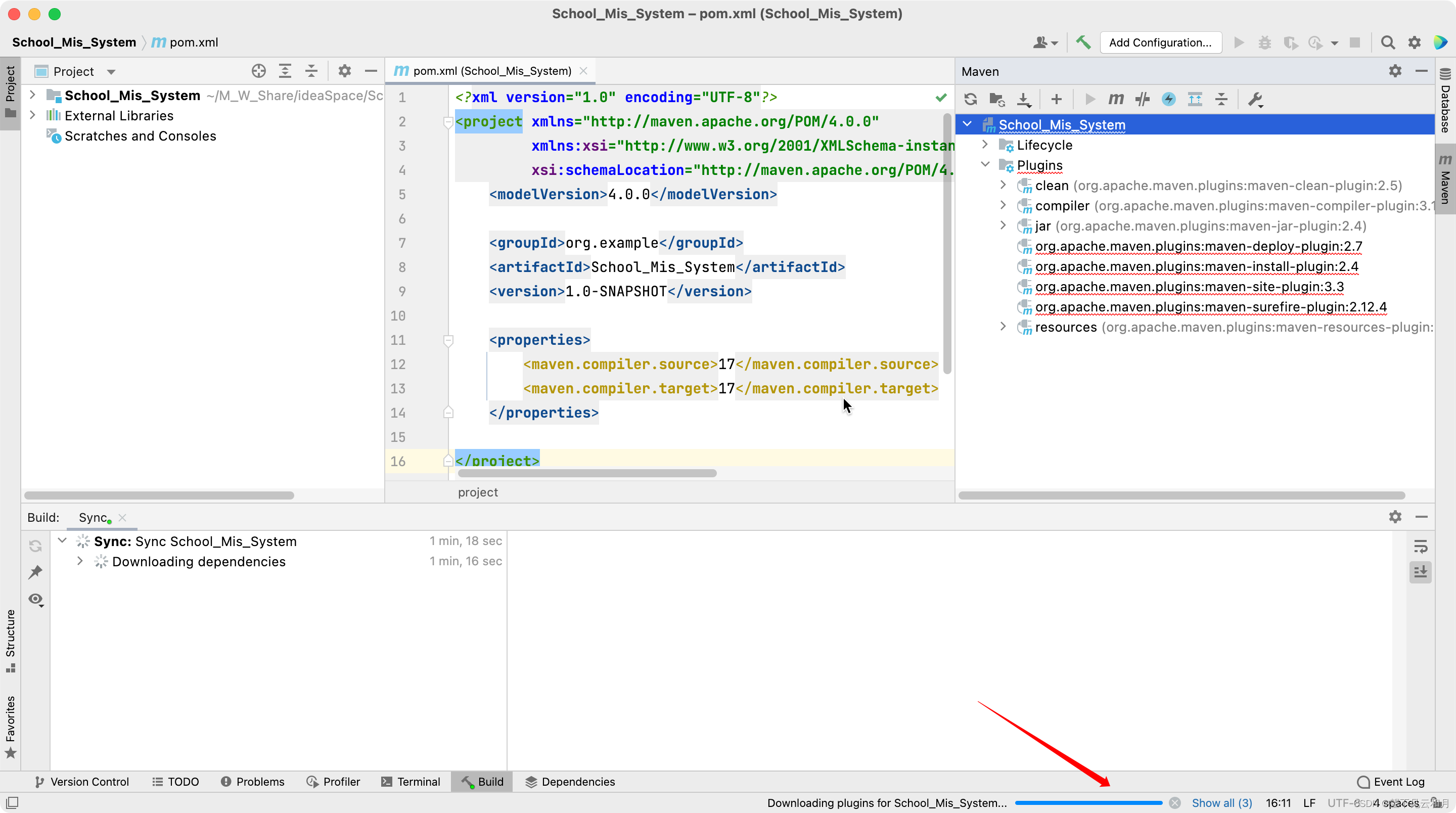Click the editor horizontal scrollbar
Image resolution: width=1456 pixels, height=813 pixels.
[x=586, y=473]
